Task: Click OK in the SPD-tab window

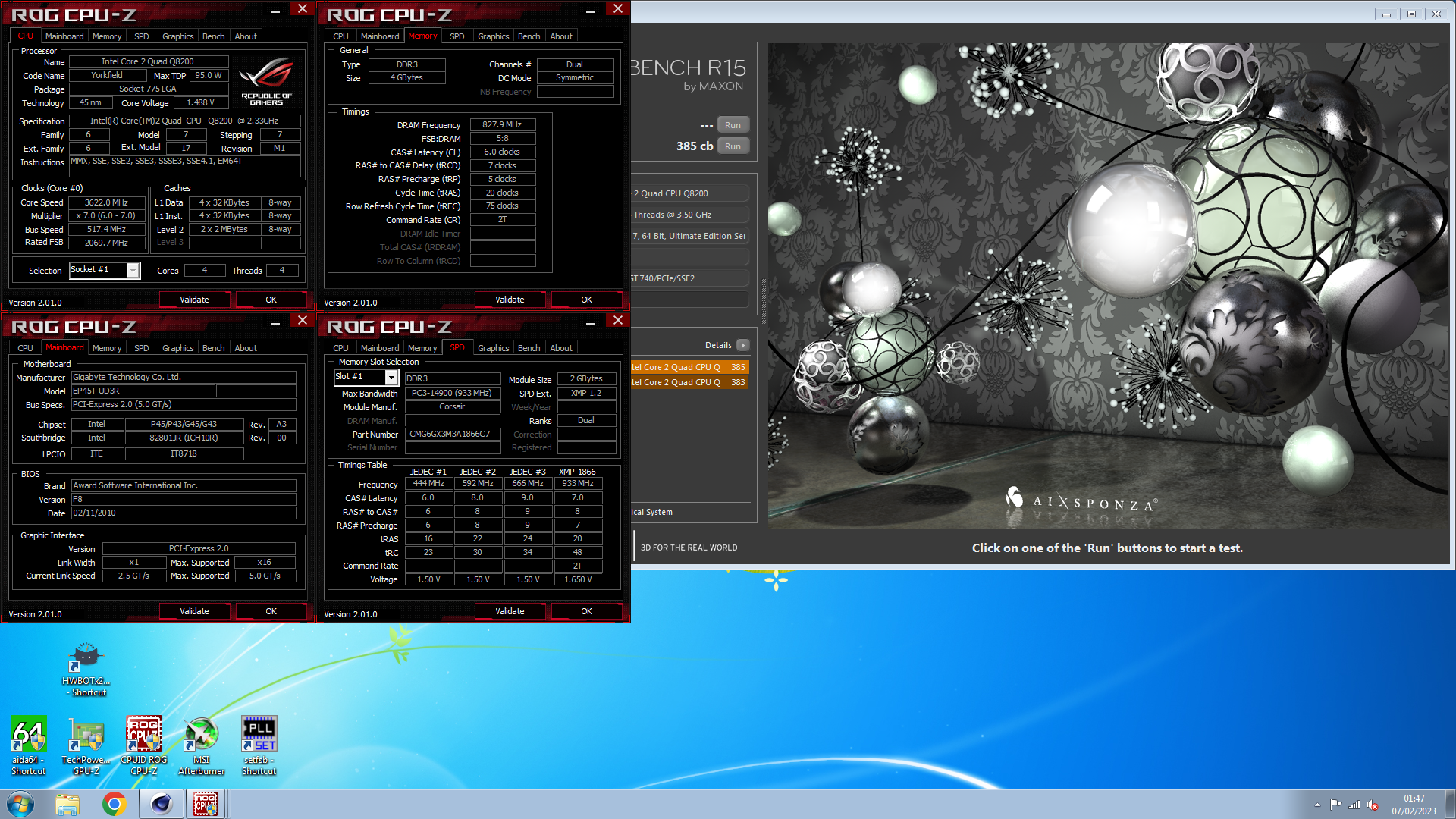Action: pyautogui.click(x=586, y=611)
